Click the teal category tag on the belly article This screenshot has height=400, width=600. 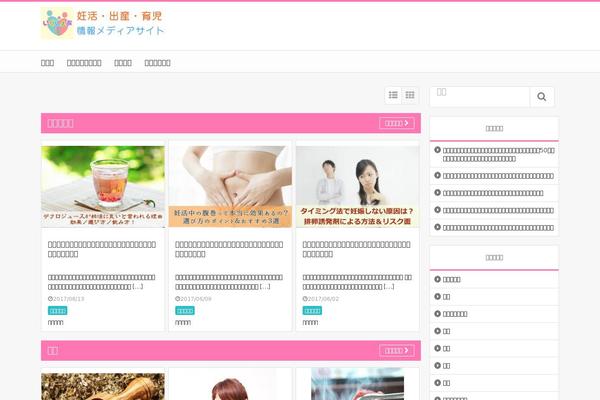(185, 310)
